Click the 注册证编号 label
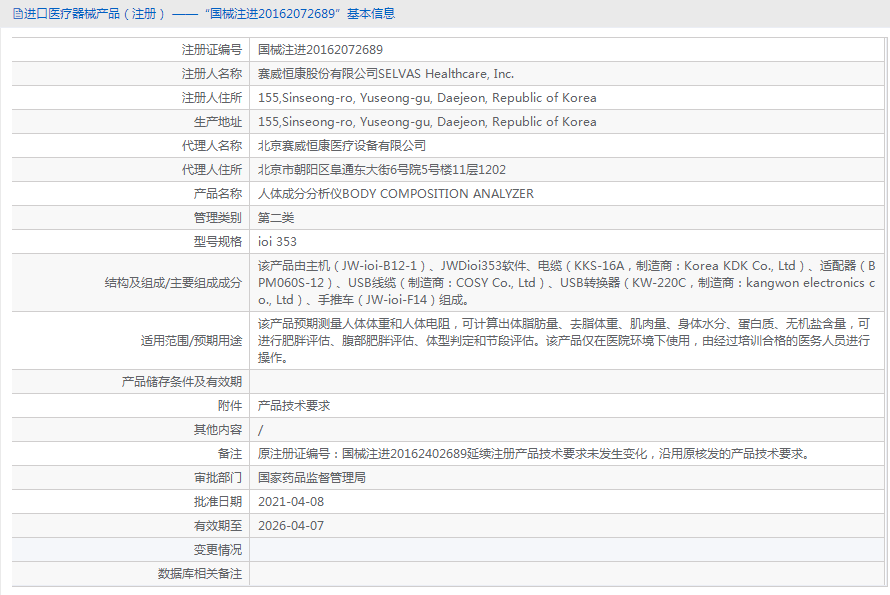 212,50
